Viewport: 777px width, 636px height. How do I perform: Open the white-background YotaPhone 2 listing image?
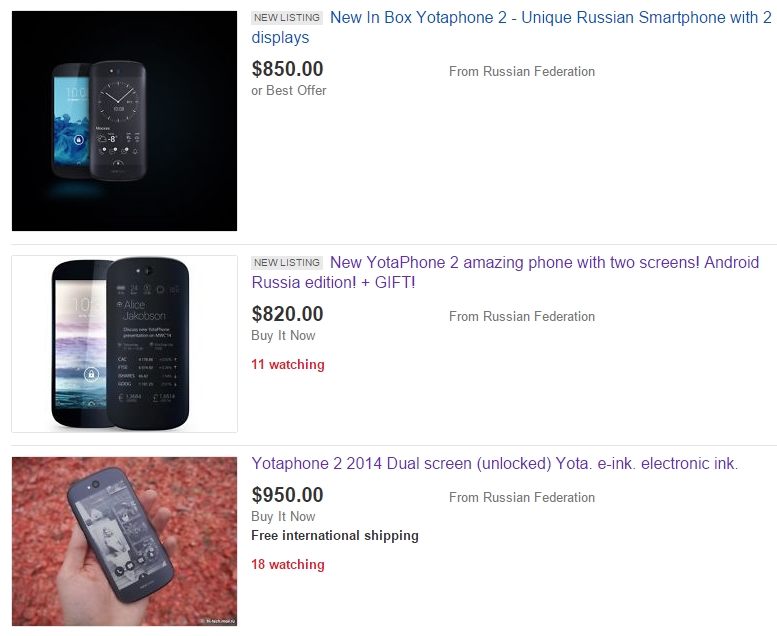124,344
